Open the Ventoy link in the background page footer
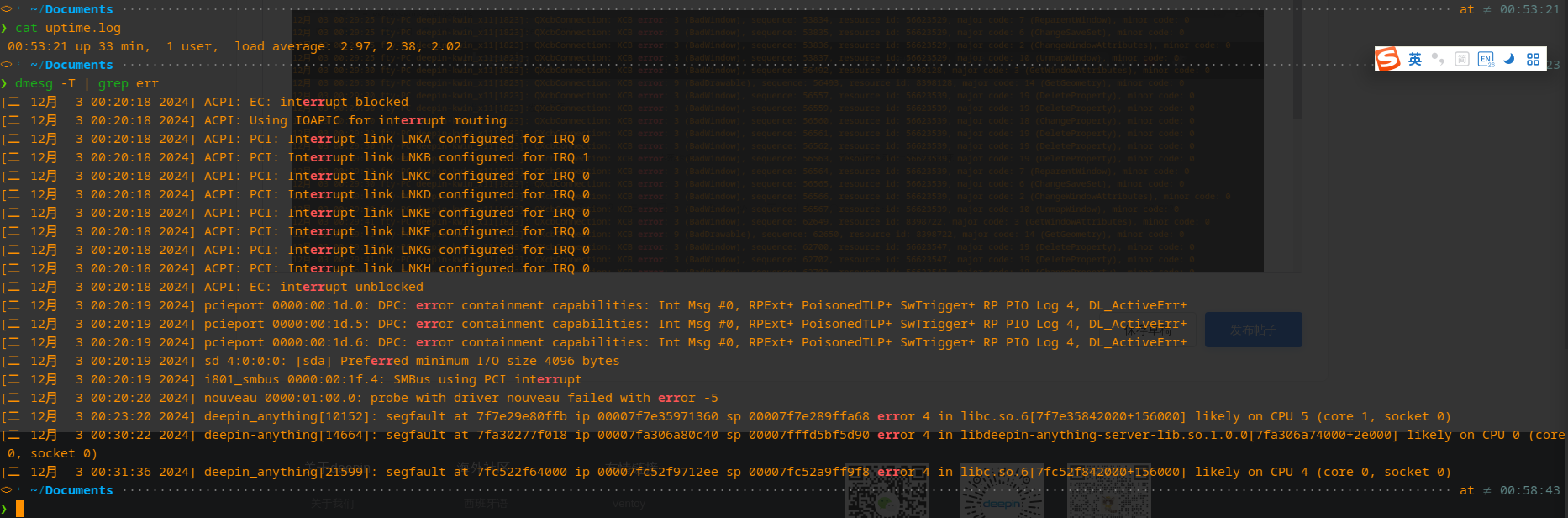1568x518 pixels. pyautogui.click(x=629, y=504)
